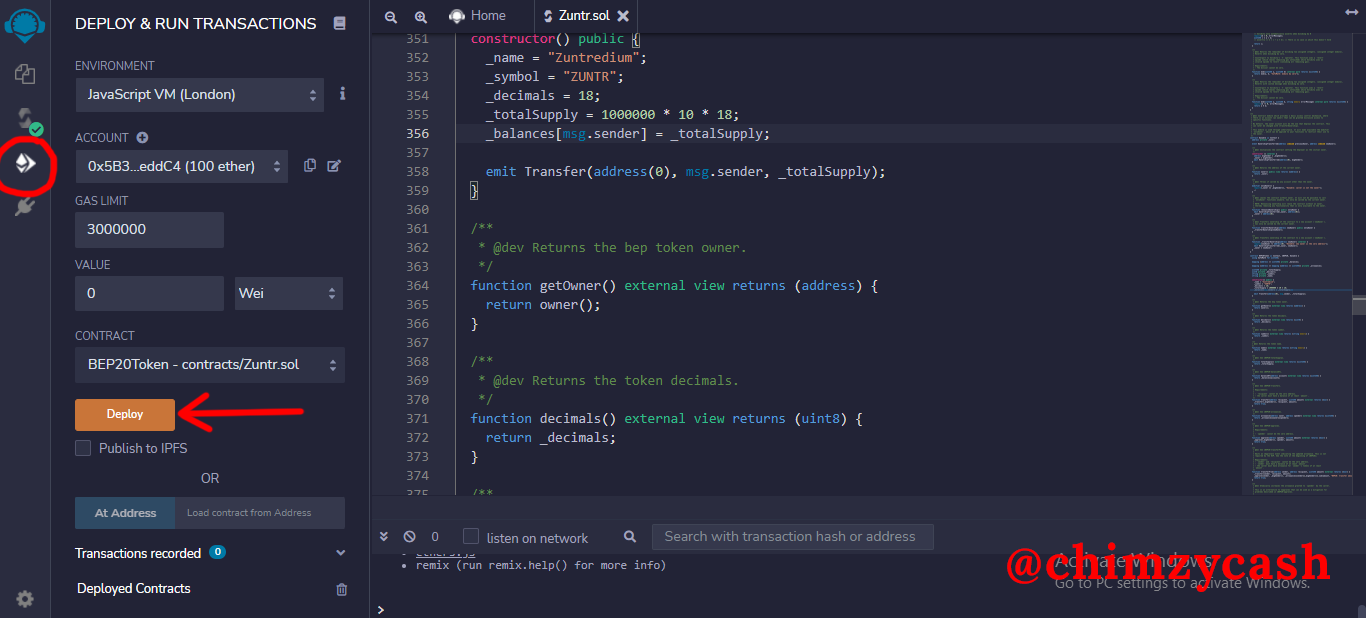This screenshot has width=1366, height=618.
Task: Click the Load contract from Address field
Action: [260, 513]
